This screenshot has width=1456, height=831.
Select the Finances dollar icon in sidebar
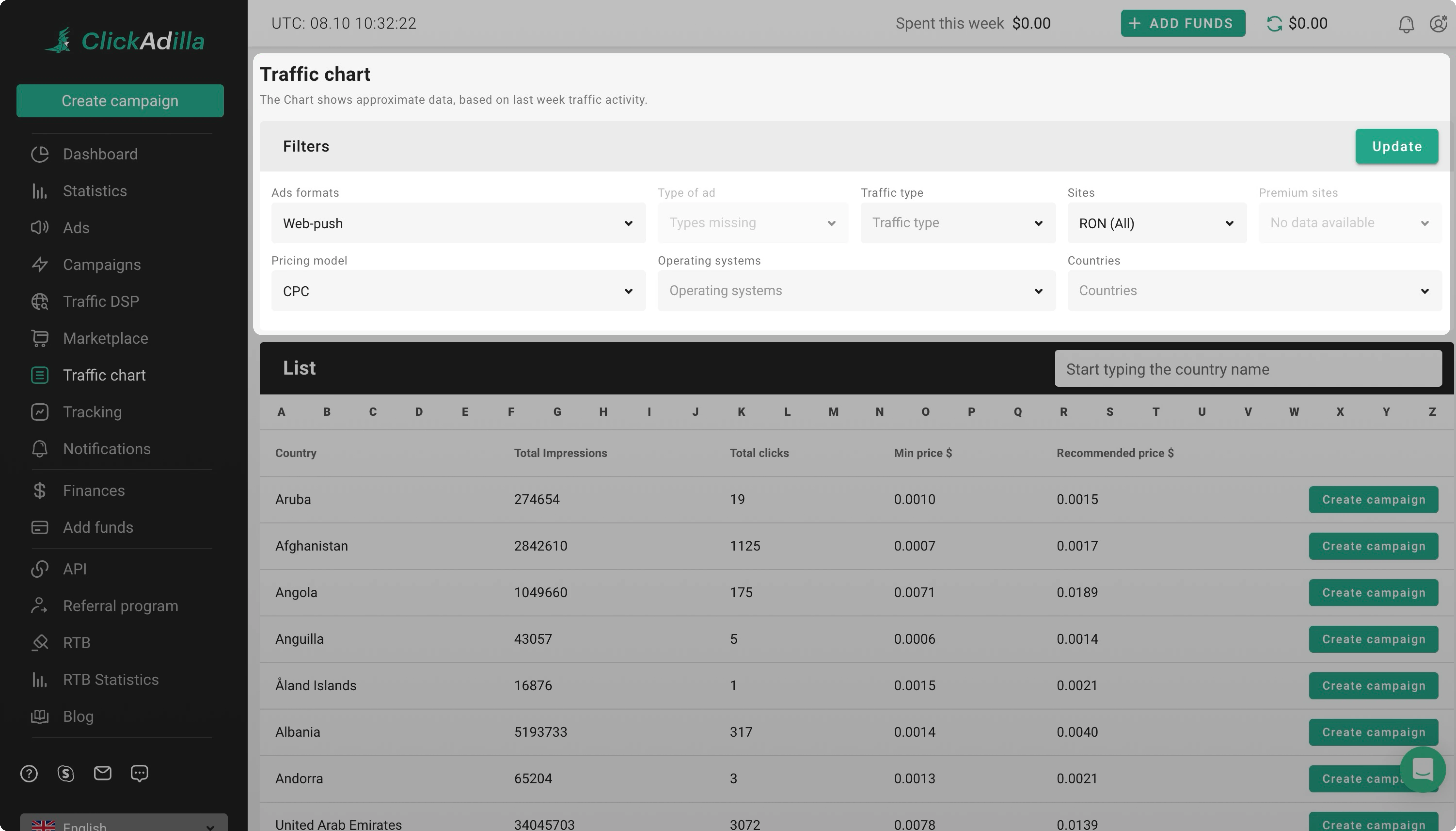(39, 490)
